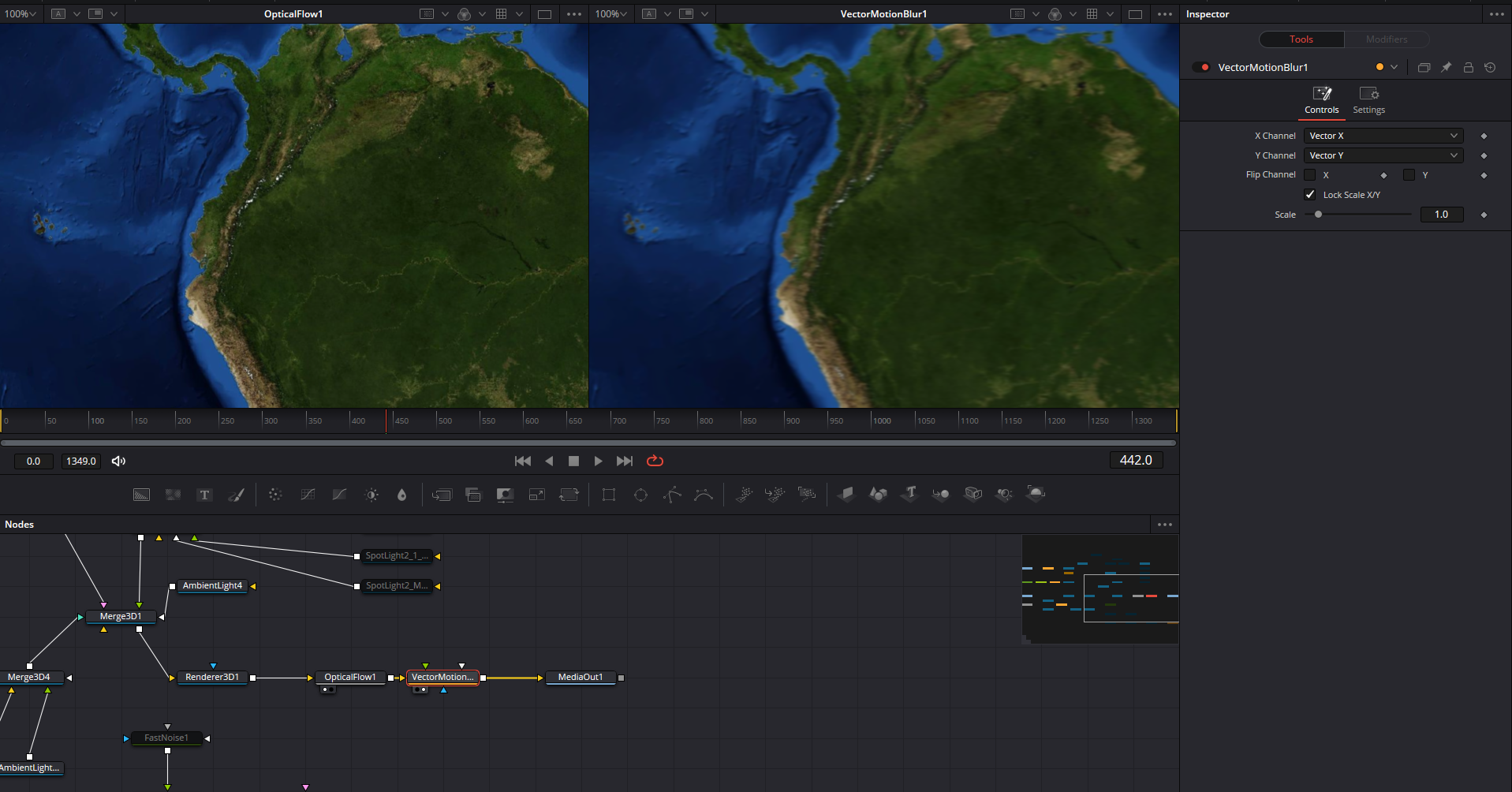The image size is (1512, 792).
Task: Add a B-Spline mask from the toolbar
Action: click(704, 495)
